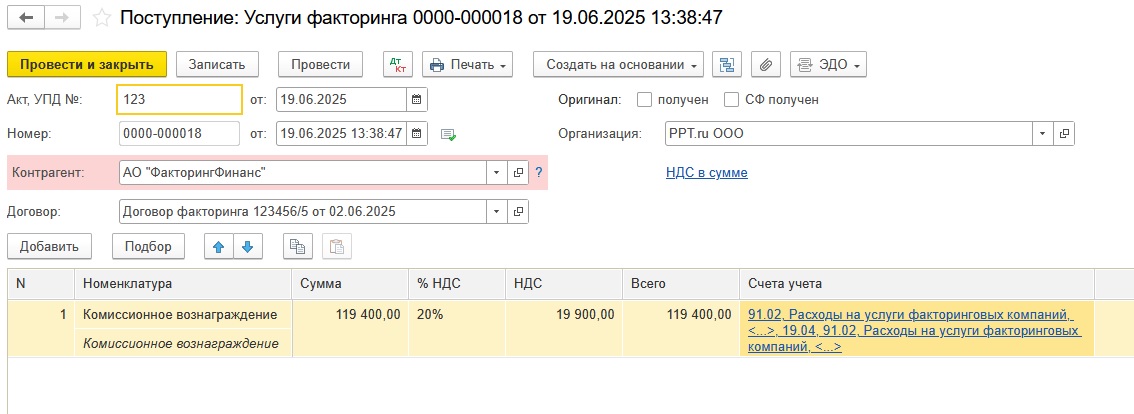The image size is (1134, 414).
Task: Open calendar for Акт date field
Action: click(417, 100)
